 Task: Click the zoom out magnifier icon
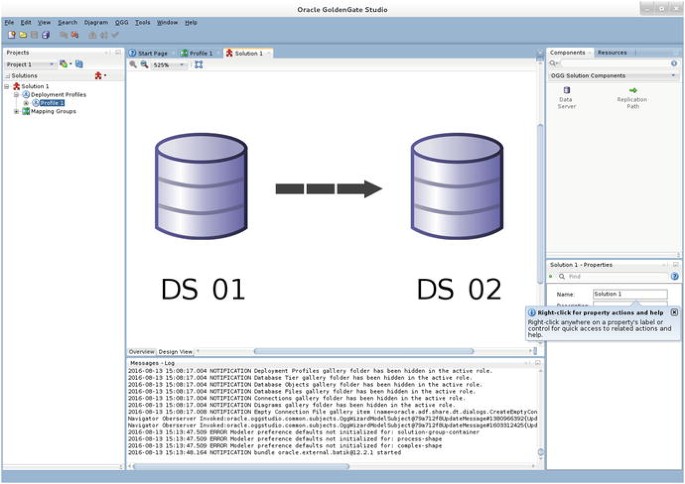click(144, 64)
